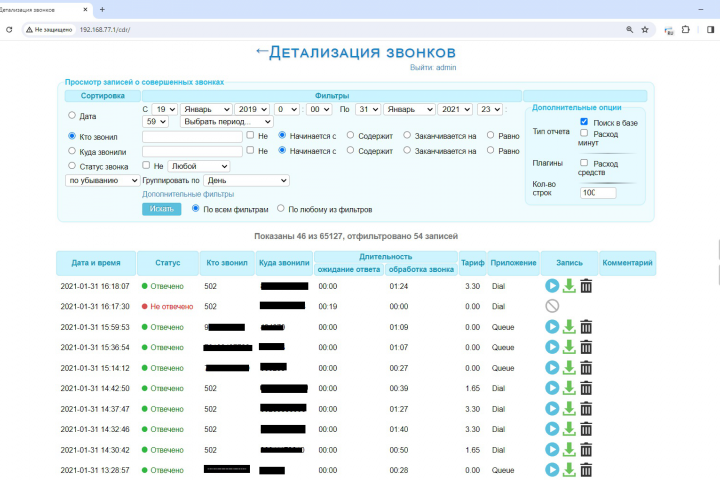Click Куда звонили filter text field
Image resolution: width=720 pixels, height=480 pixels.
click(x=192, y=151)
